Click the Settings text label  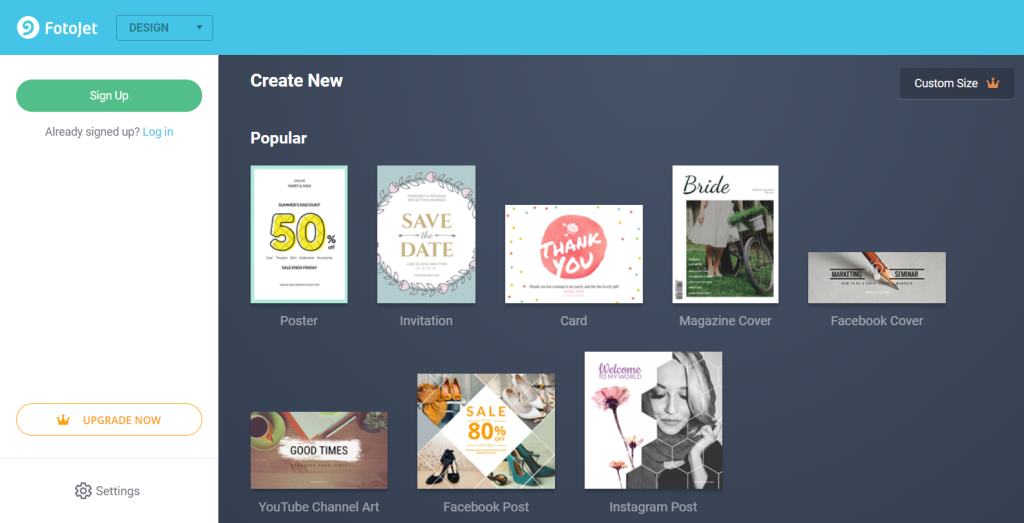[118, 491]
